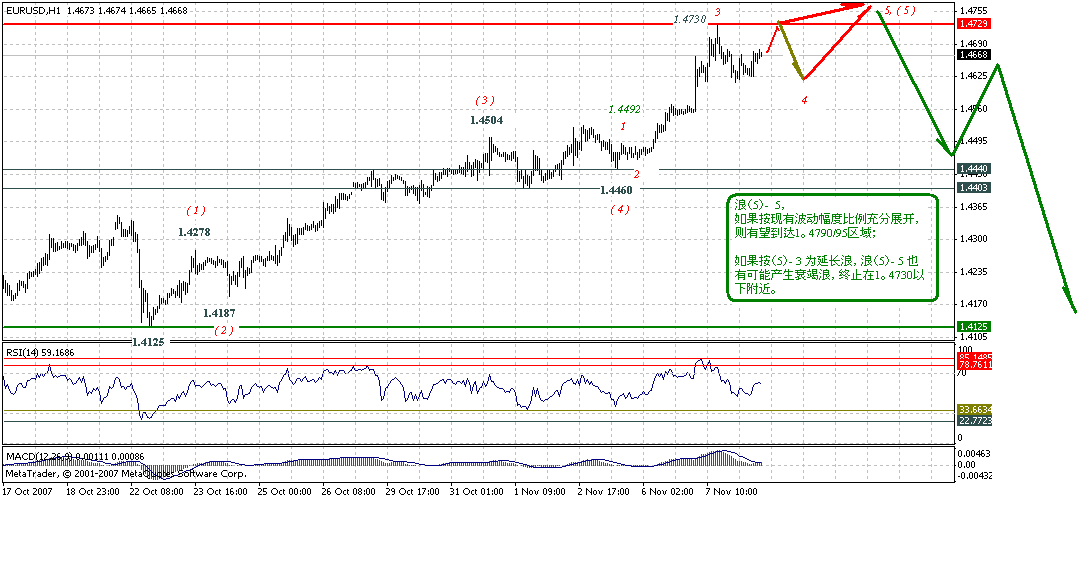Click the RSI(14) 59.1686 indicator label
Viewport: 1080px width, 565px height.
(x=40, y=353)
